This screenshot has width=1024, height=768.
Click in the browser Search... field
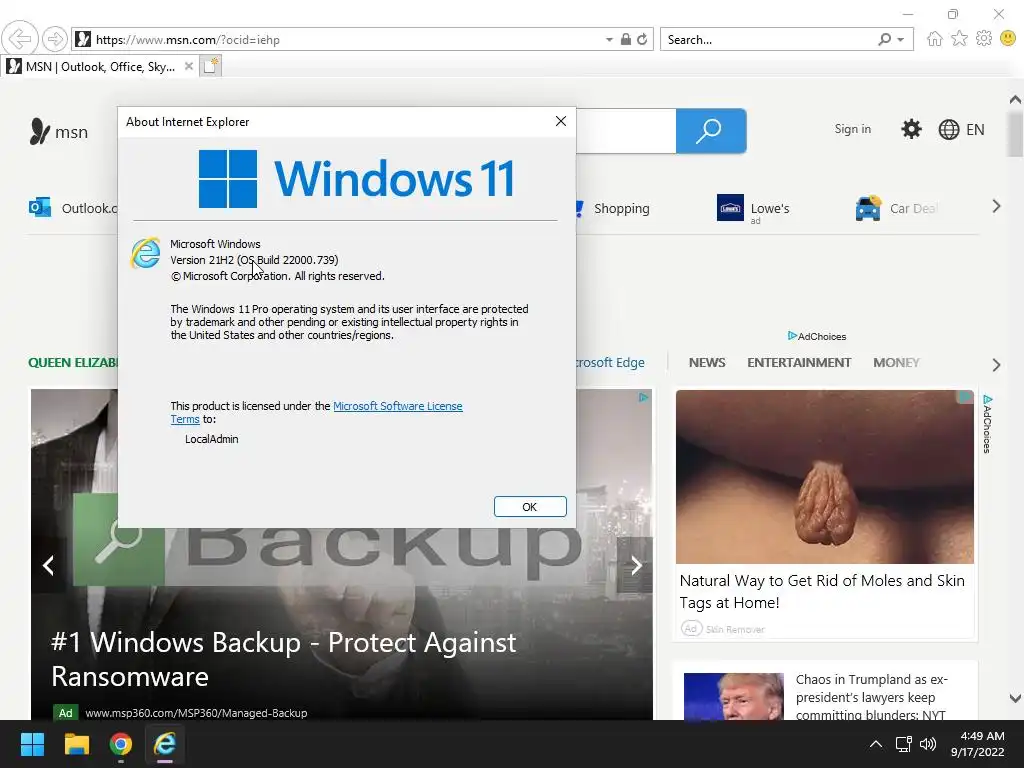click(767, 39)
